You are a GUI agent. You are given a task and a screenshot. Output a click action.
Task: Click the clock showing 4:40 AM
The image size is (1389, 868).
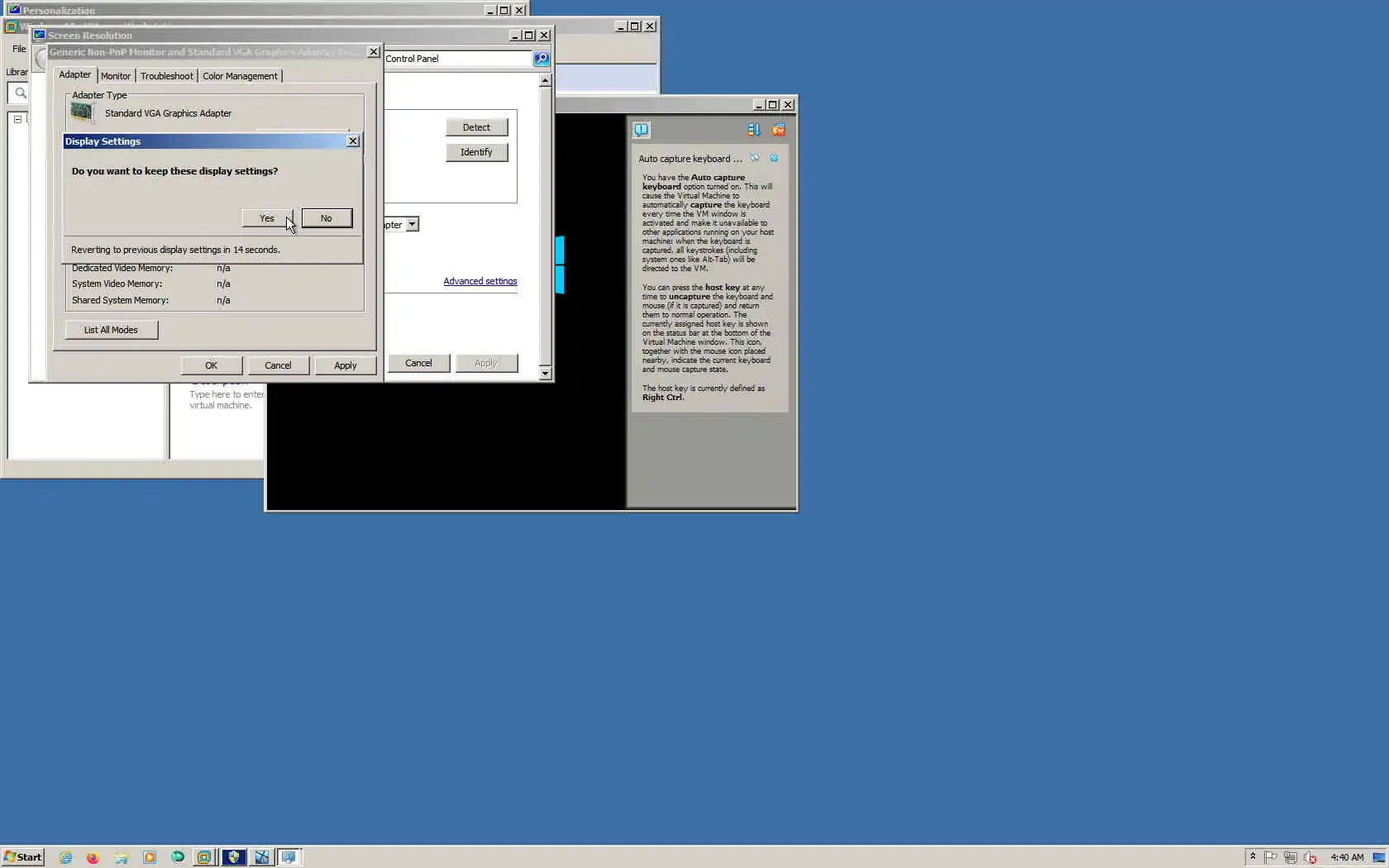[x=1347, y=857]
